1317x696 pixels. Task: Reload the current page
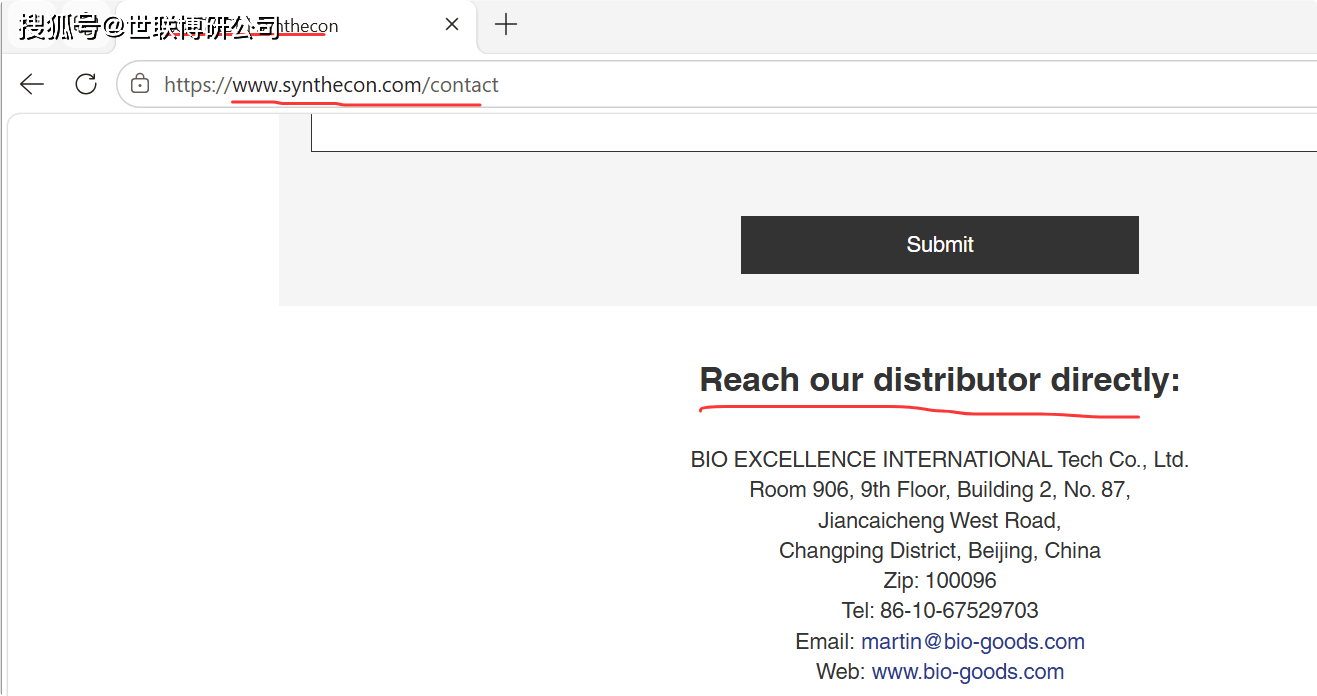tap(86, 84)
